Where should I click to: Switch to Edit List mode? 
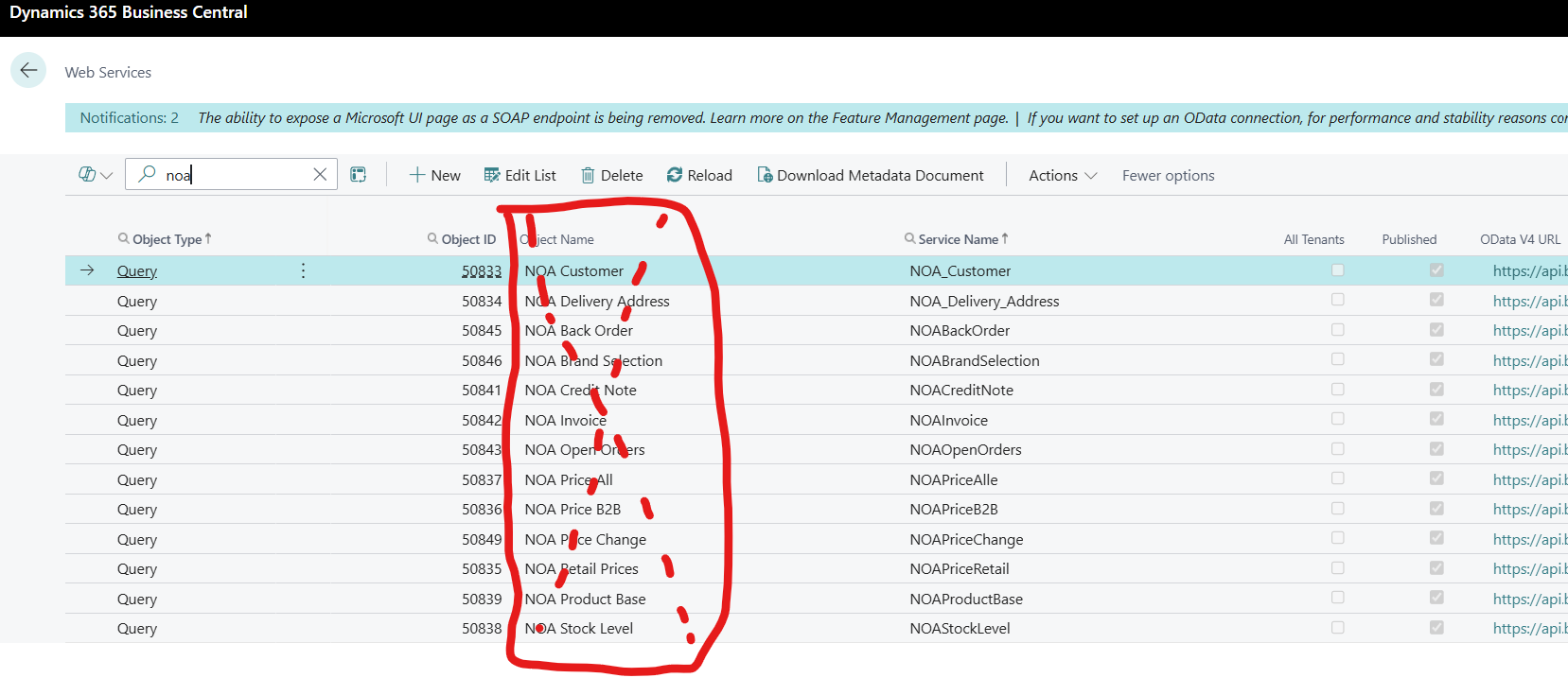tap(520, 175)
